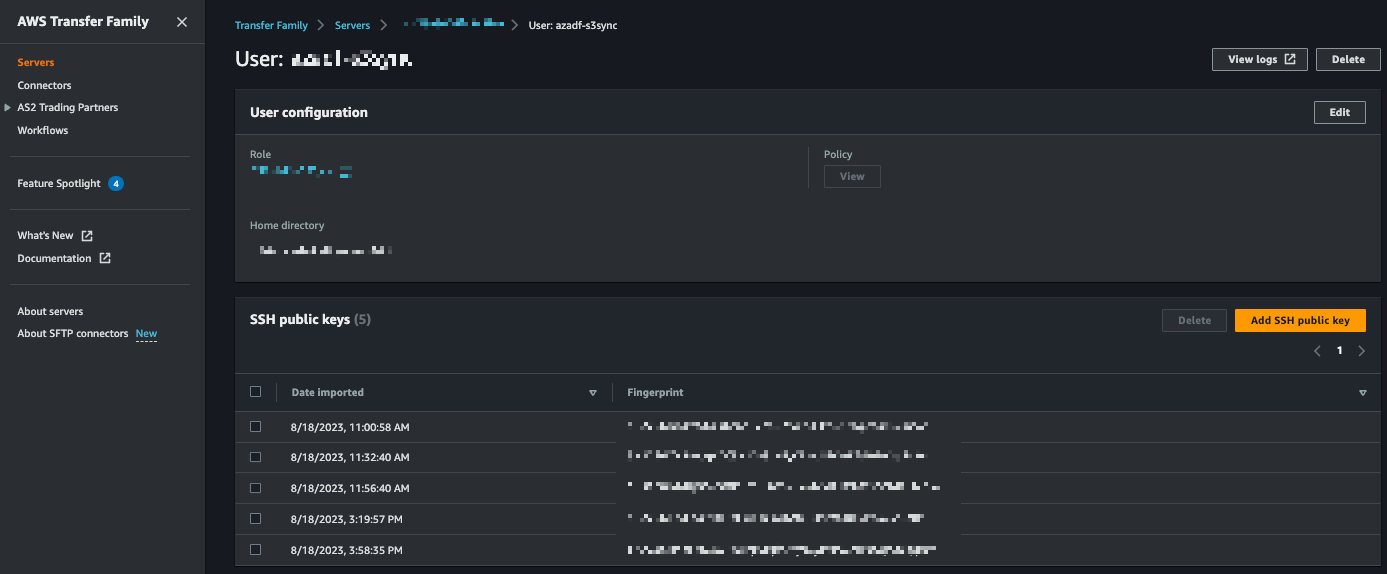The width and height of the screenshot is (1387, 574).
Task: Click Delete in SSH public keys panel
Action: click(x=1195, y=320)
